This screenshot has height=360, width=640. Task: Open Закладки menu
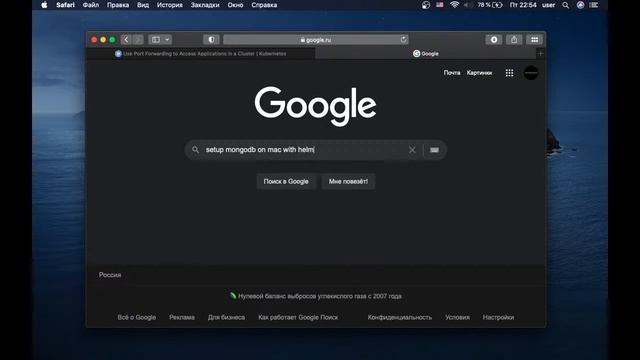click(x=205, y=5)
